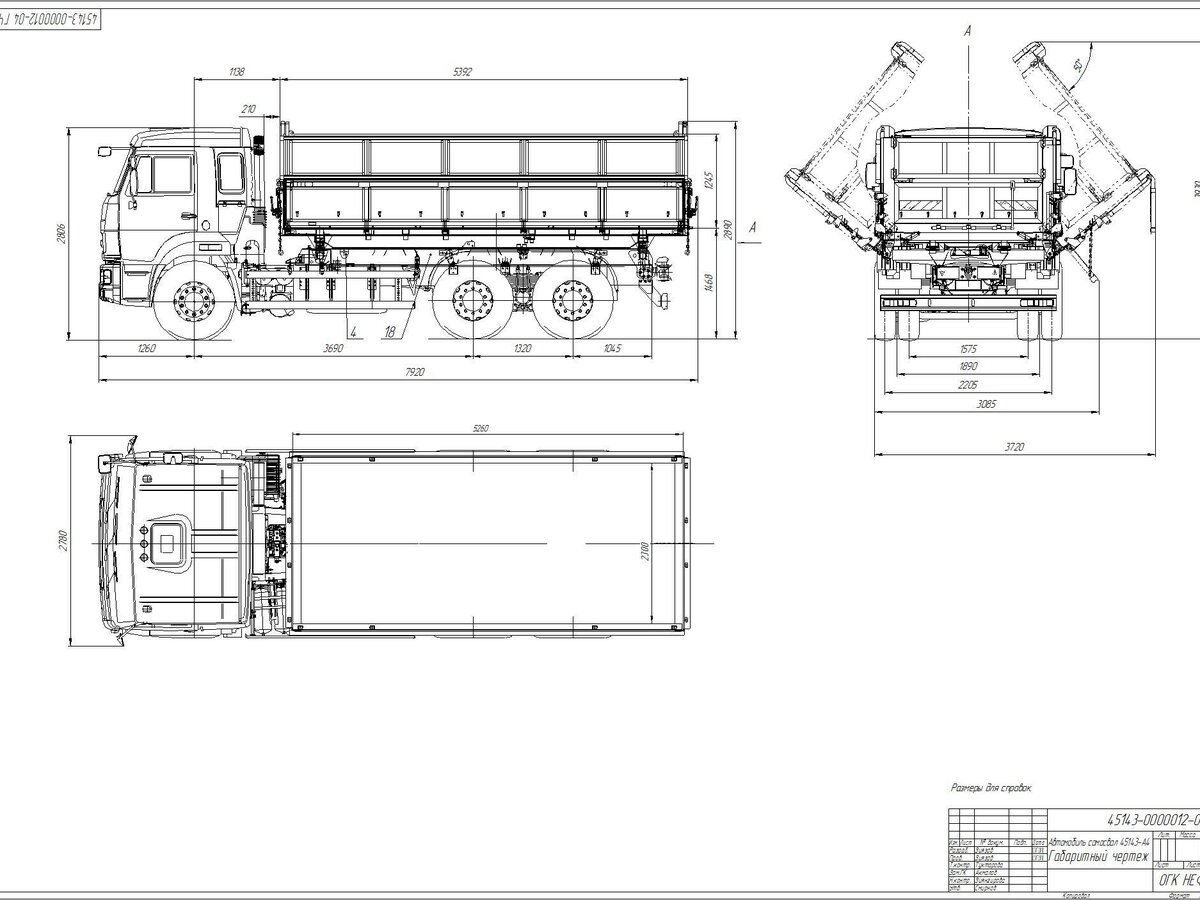
Task: Select the 2780 width dimension in top view
Action: (x=62, y=540)
